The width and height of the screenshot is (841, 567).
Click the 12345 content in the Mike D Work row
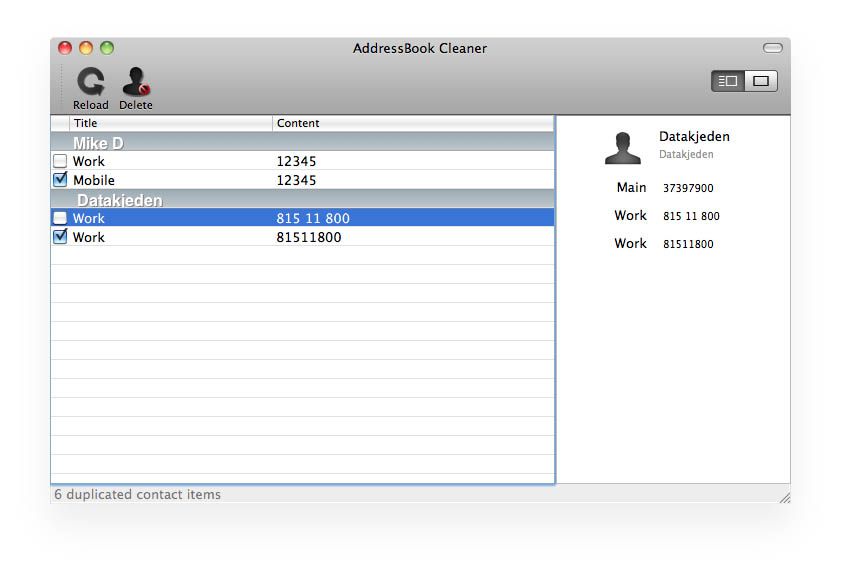(x=296, y=161)
